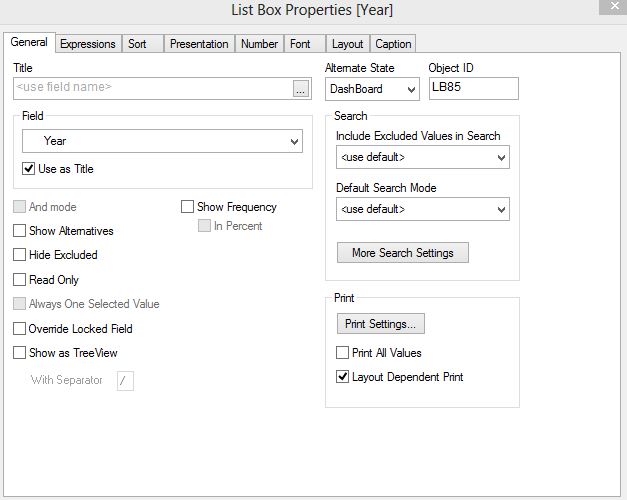The width and height of the screenshot is (627, 500).
Task: Toggle Layout Dependent Print checkbox
Action: (343, 377)
